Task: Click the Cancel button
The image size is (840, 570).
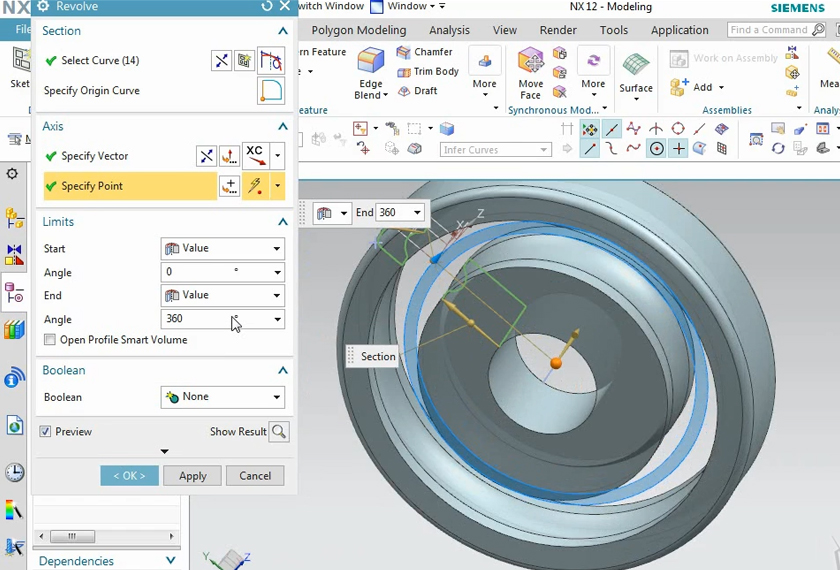Action: point(254,476)
